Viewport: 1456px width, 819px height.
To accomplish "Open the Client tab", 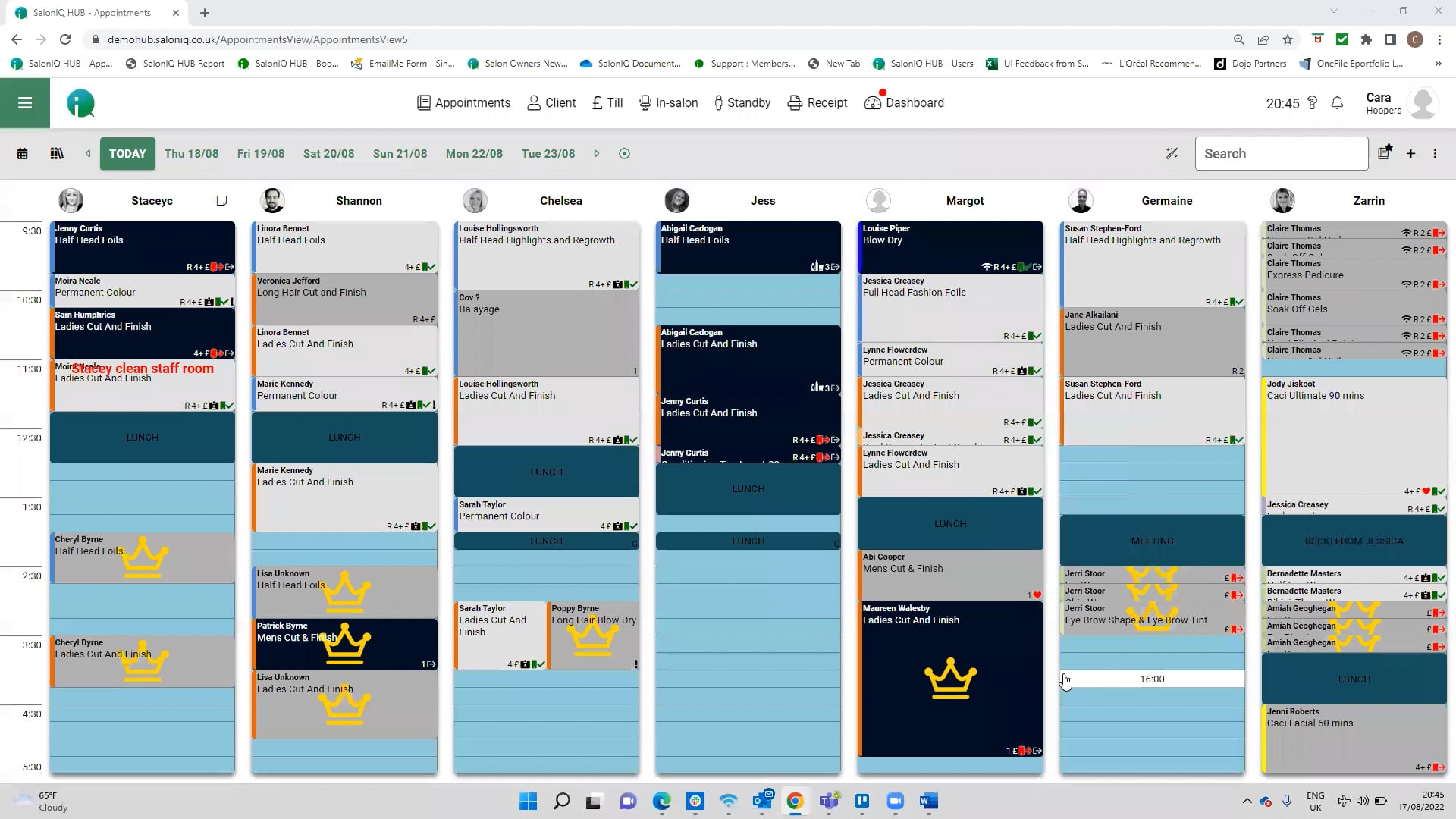I will click(x=551, y=103).
